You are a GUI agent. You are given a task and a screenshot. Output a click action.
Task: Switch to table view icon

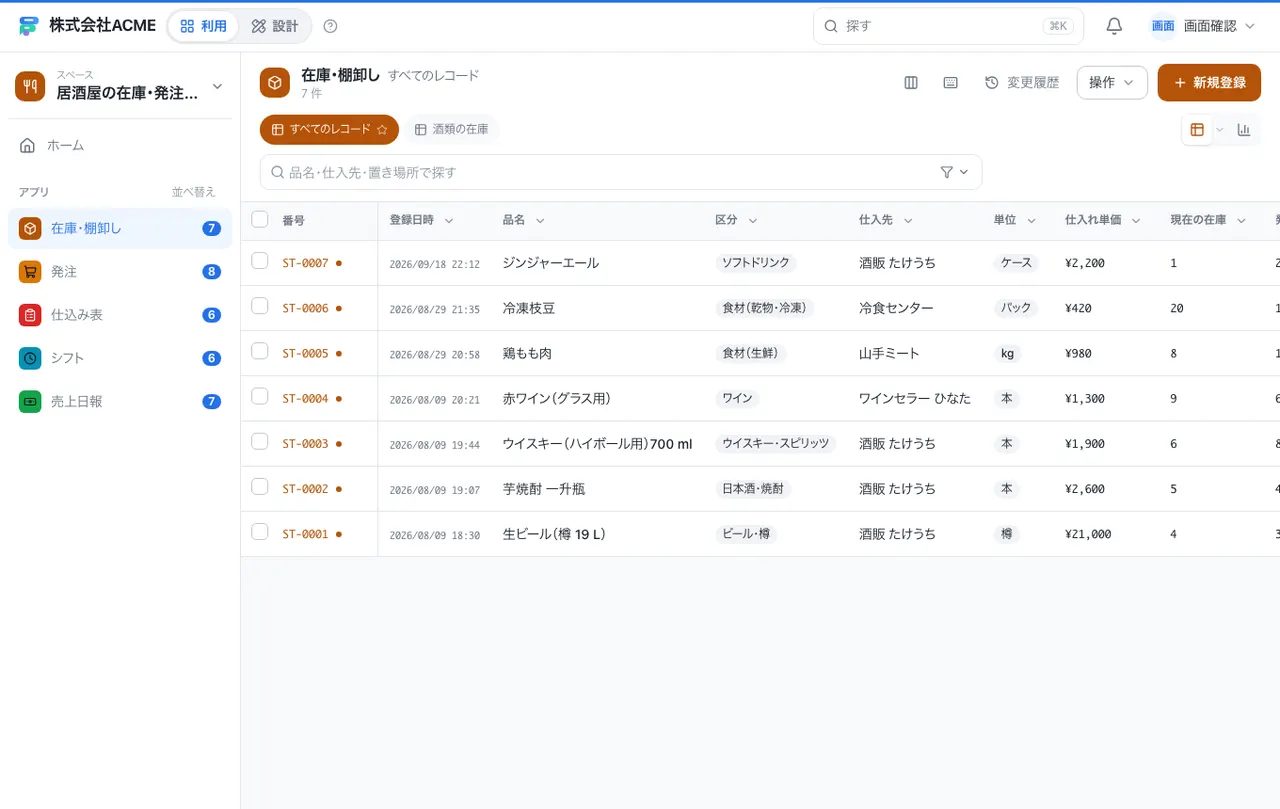[1197, 130]
